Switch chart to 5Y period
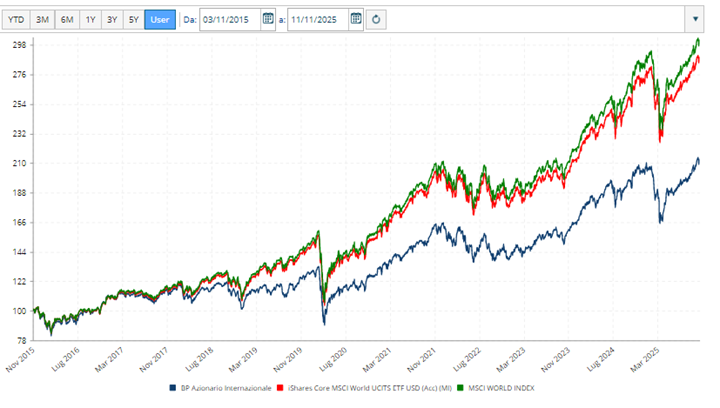Viewport: 720px width, 408px height. coord(133,19)
